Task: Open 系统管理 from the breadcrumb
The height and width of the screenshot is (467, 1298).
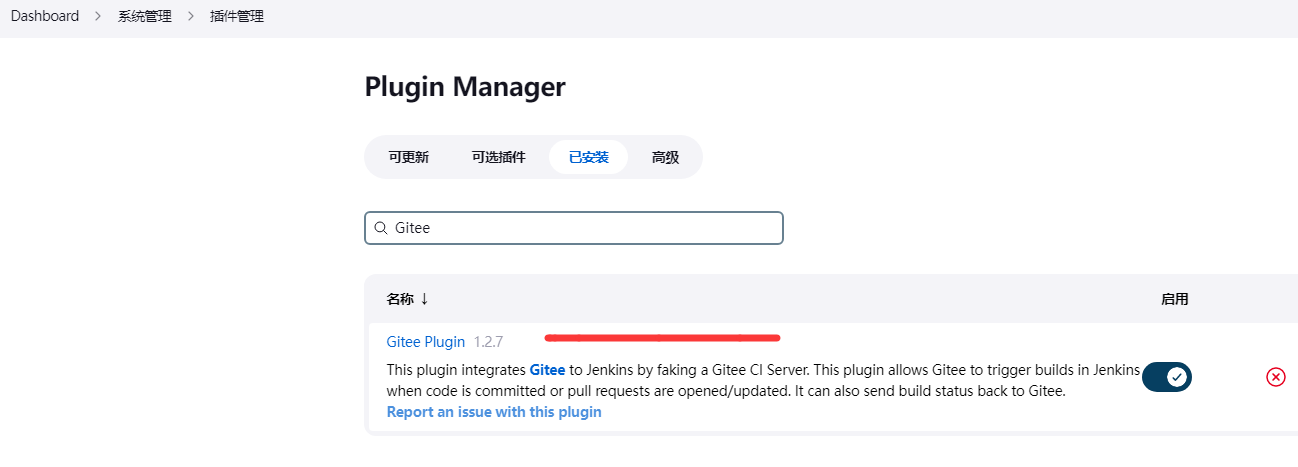Action: 145,17
